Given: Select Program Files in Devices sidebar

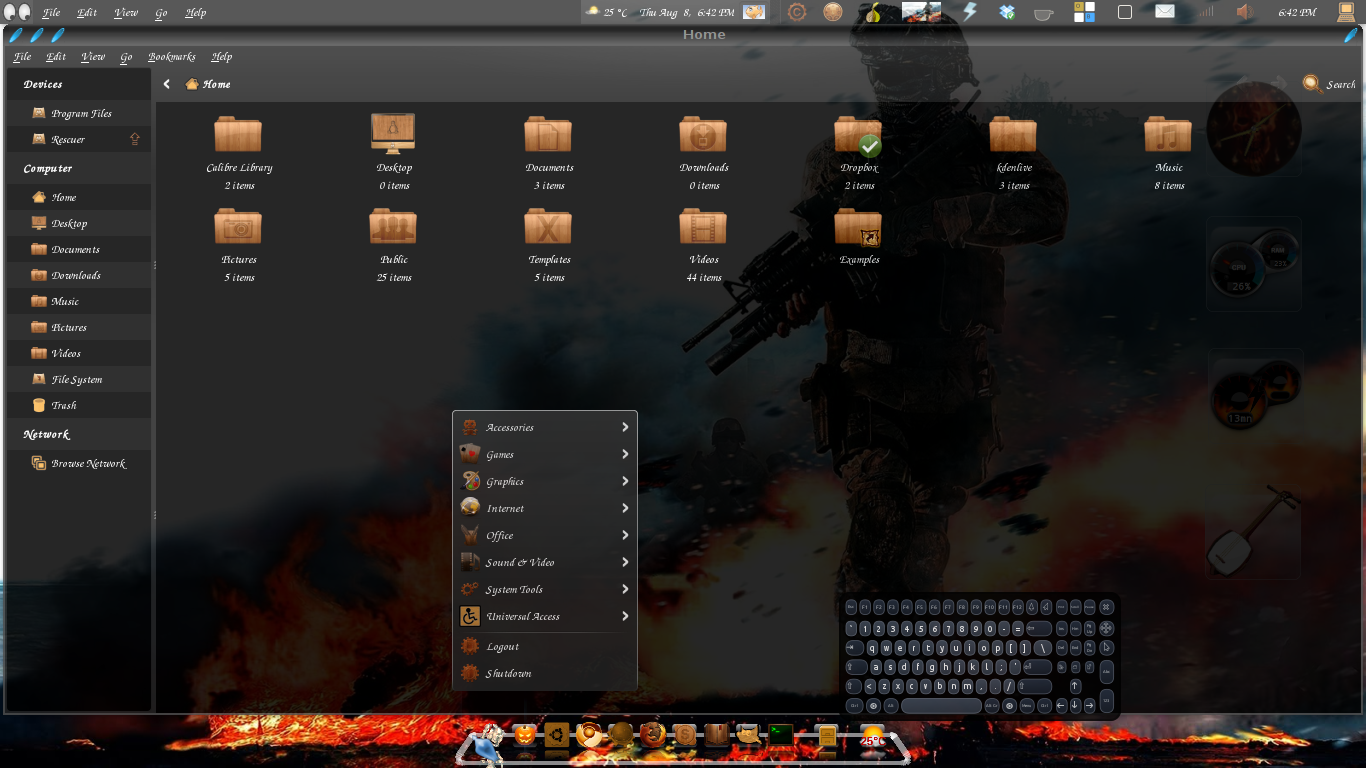Looking at the screenshot, I should 79,113.
